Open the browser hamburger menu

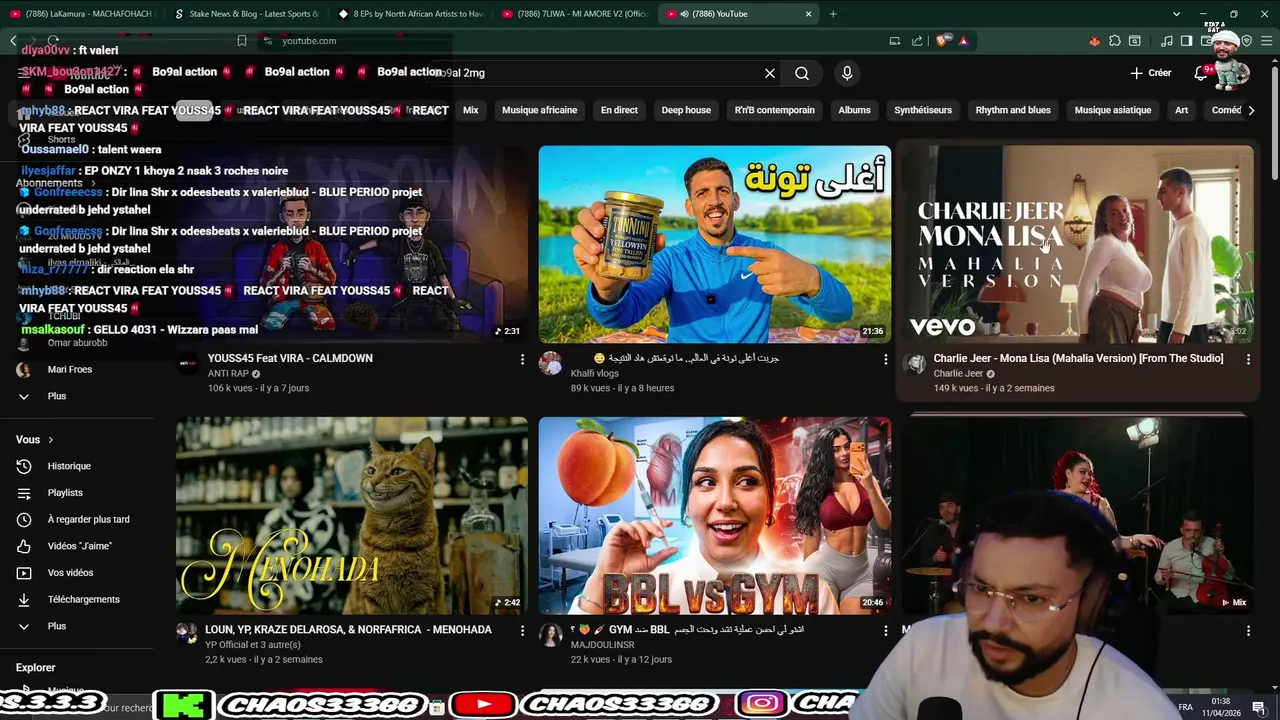click(1267, 41)
